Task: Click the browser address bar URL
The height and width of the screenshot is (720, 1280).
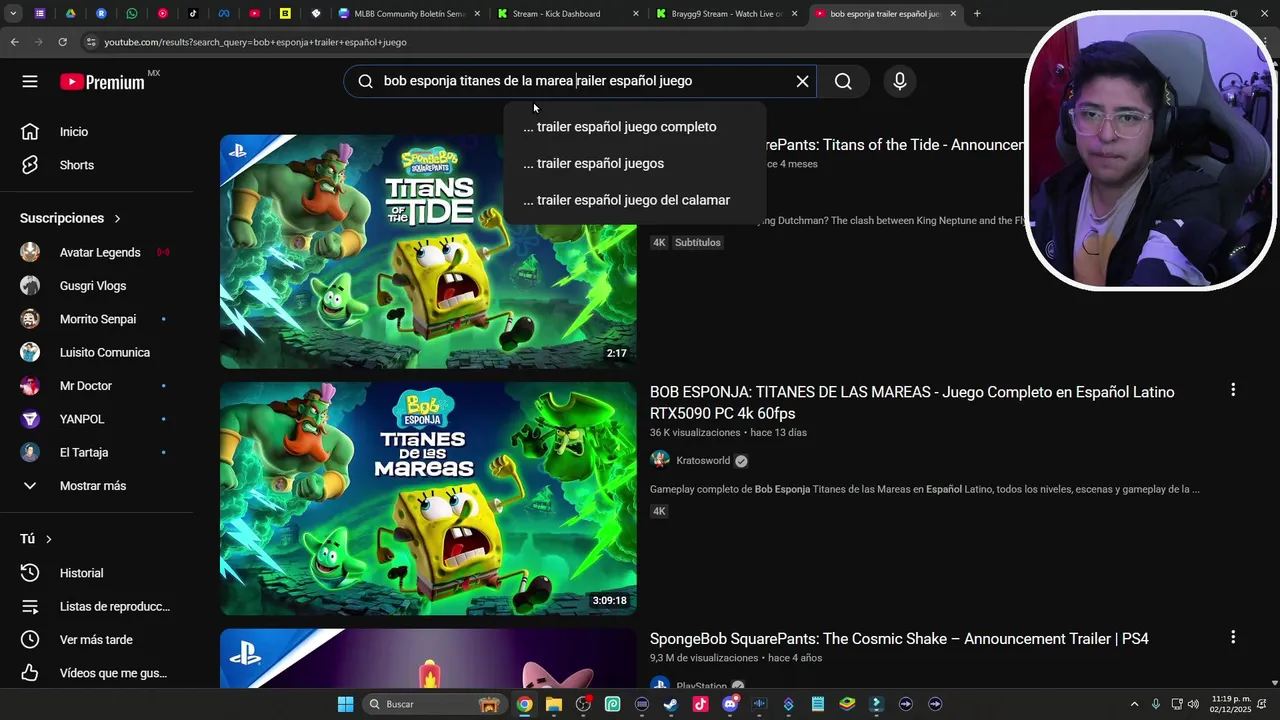Action: point(255,42)
